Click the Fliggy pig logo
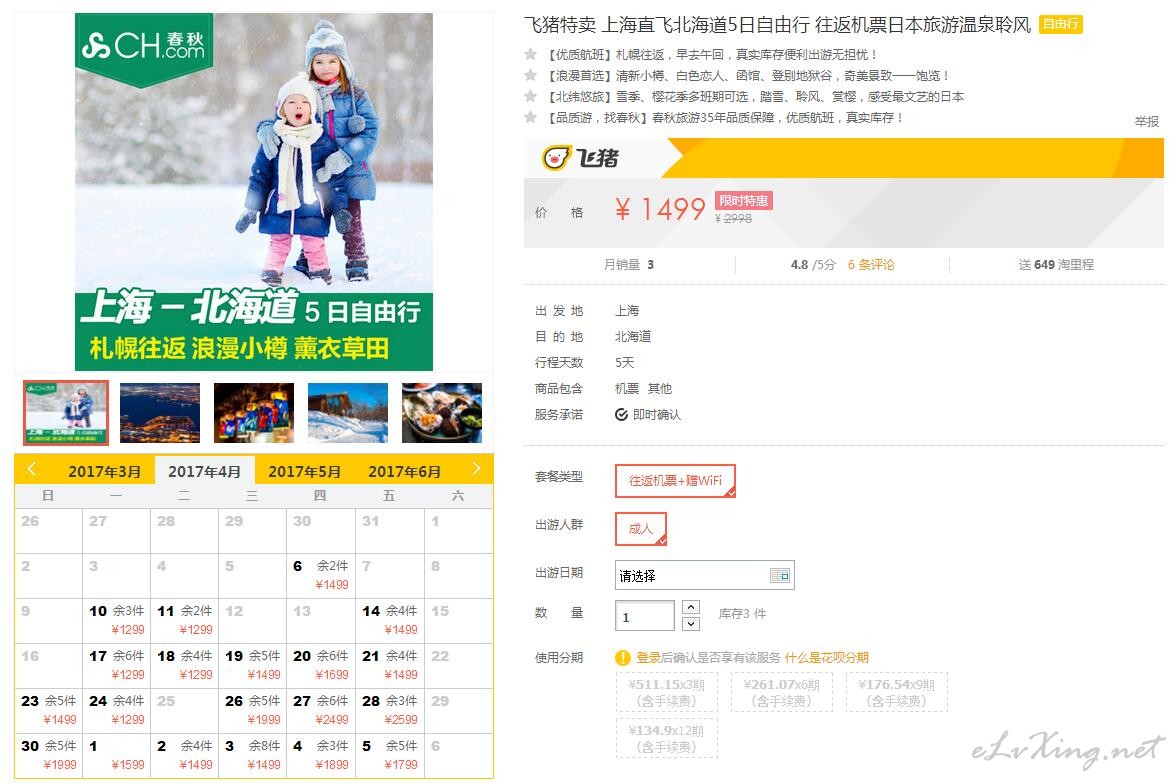The height and width of the screenshot is (783, 1176). (580, 158)
